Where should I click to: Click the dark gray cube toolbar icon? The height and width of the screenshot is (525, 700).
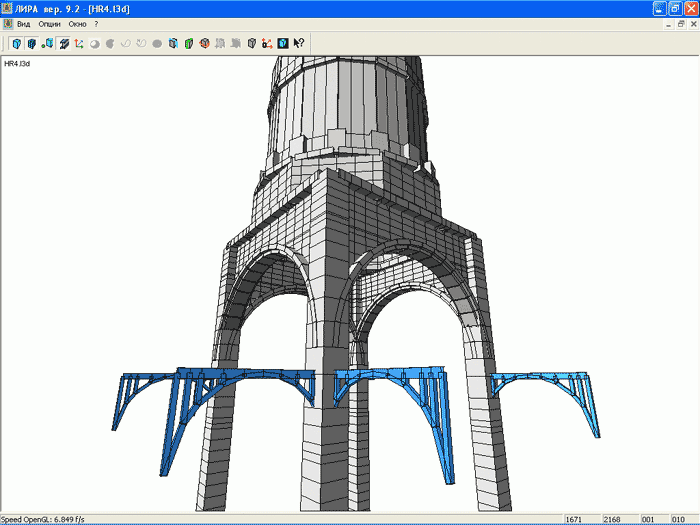click(x=251, y=43)
